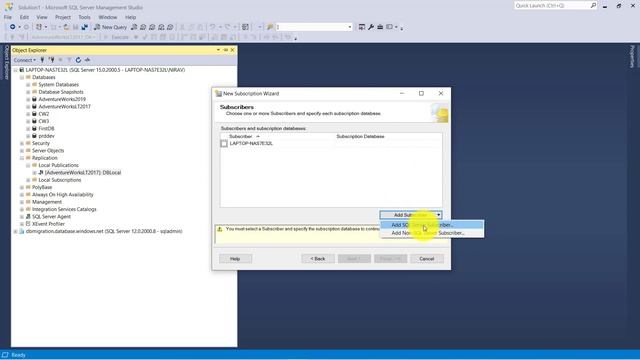This screenshot has width=640, height=360.
Task: Open the Project menu
Action: (63, 17)
